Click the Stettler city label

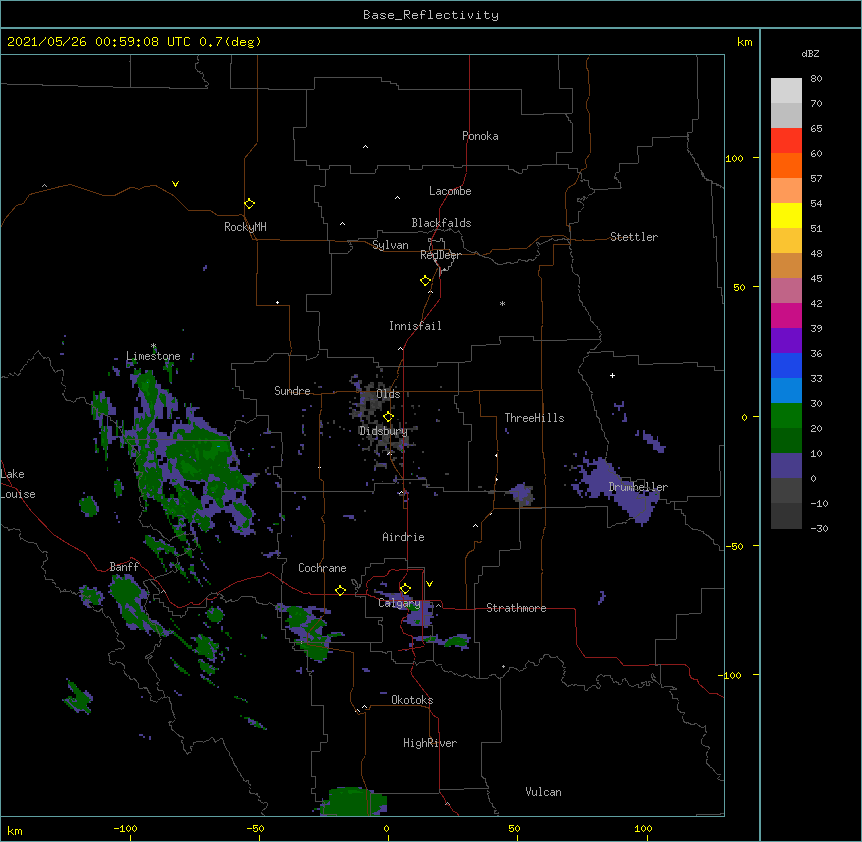coord(634,237)
